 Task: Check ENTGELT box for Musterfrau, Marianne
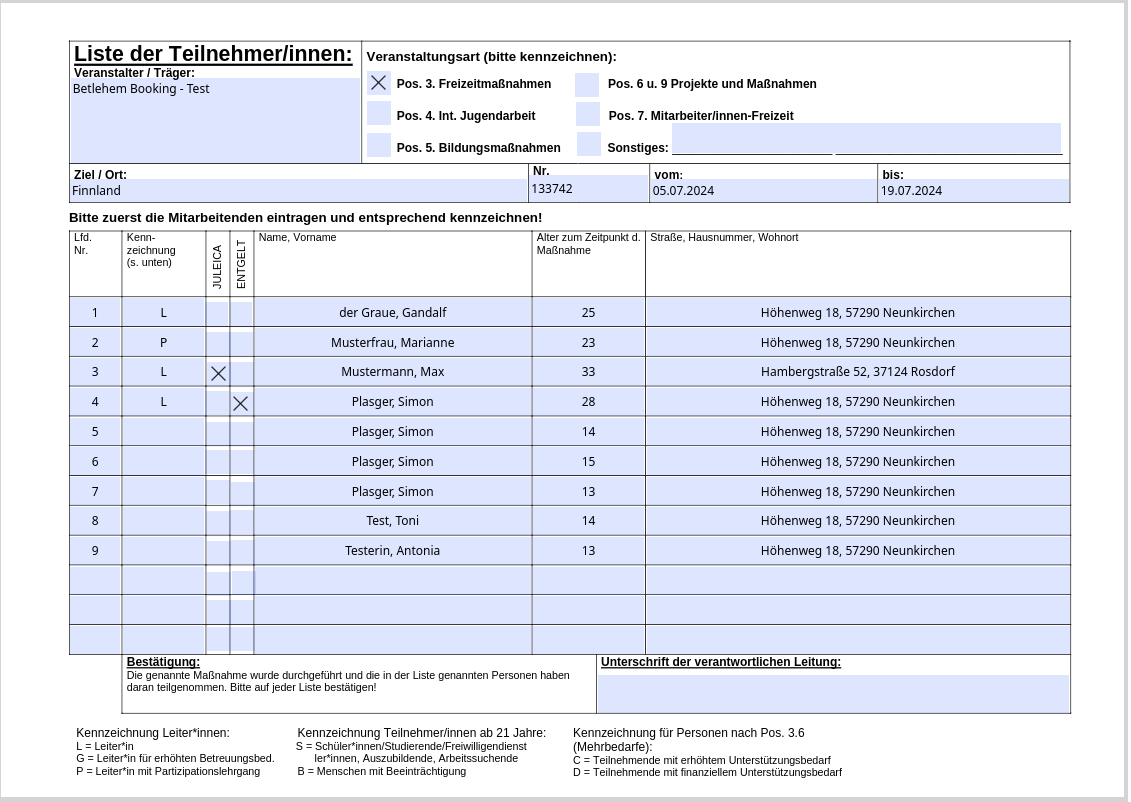click(241, 343)
